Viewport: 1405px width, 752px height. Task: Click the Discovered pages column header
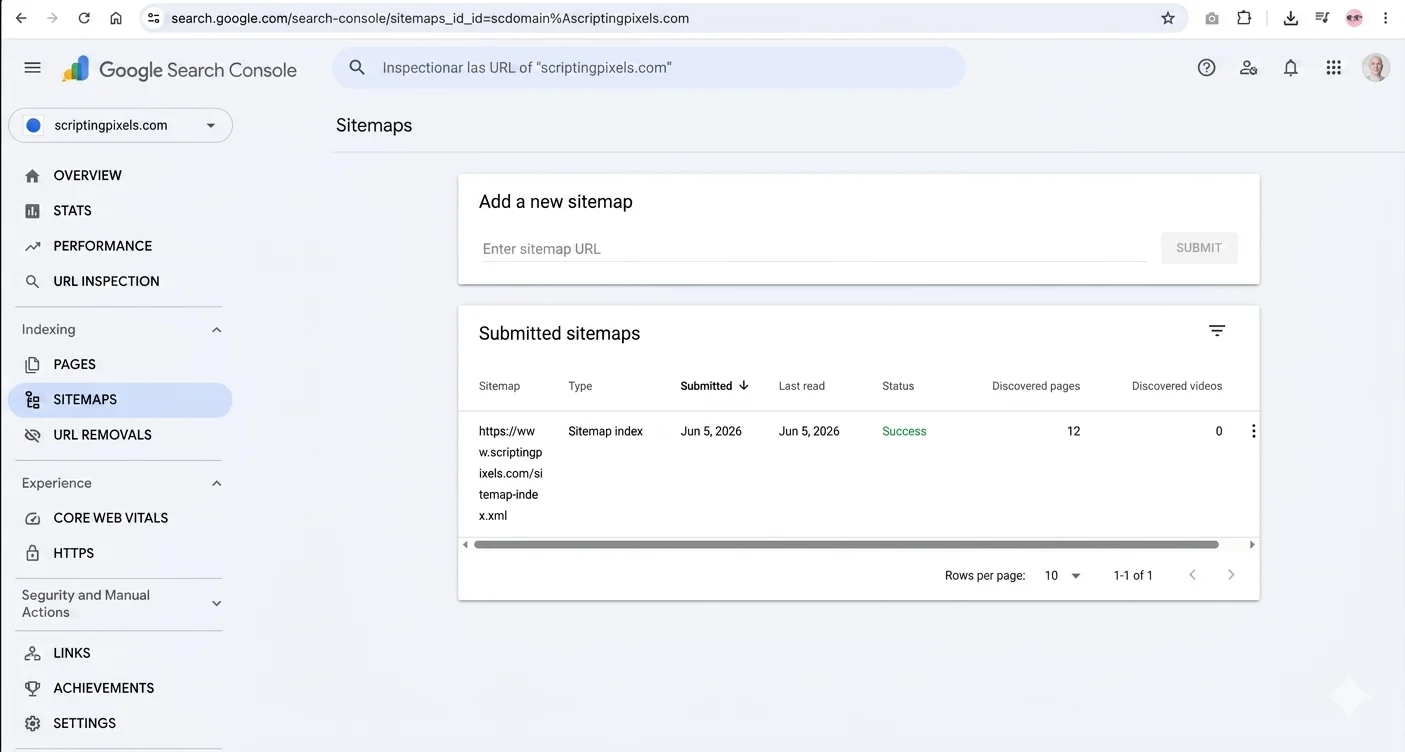click(x=1036, y=386)
